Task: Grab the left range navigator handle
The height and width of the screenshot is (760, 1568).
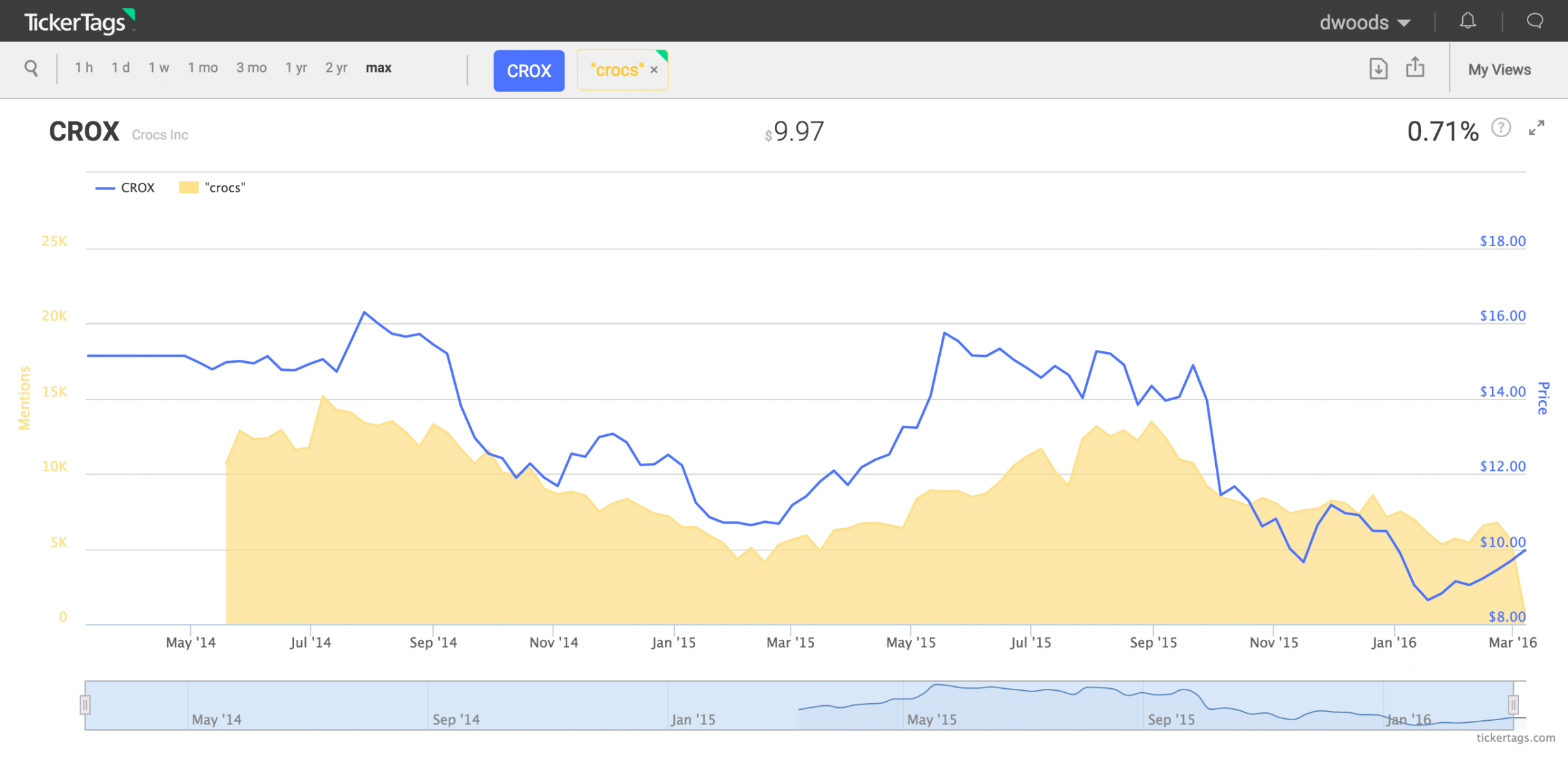Action: coord(85,705)
